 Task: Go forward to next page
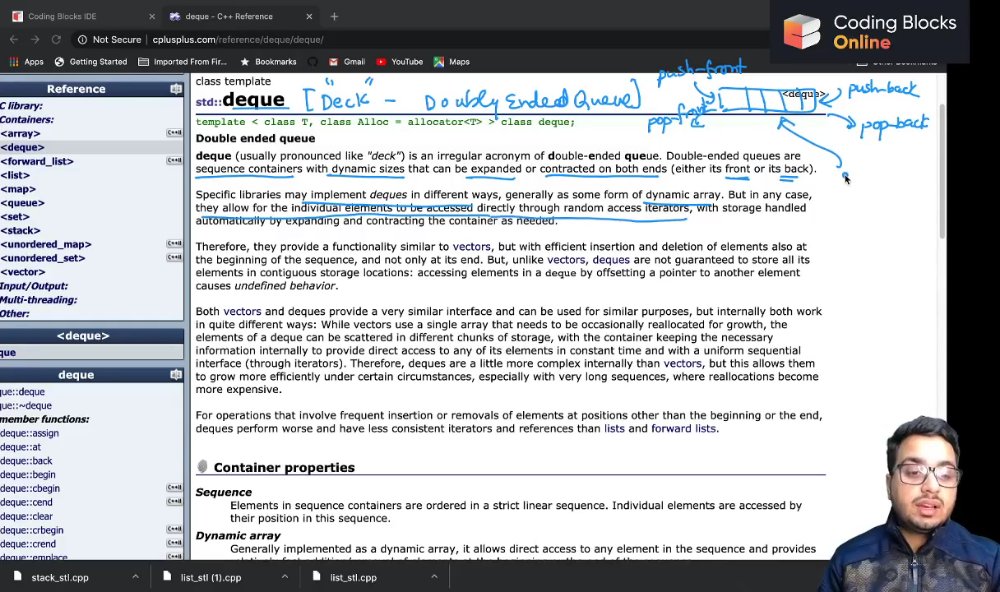point(35,40)
